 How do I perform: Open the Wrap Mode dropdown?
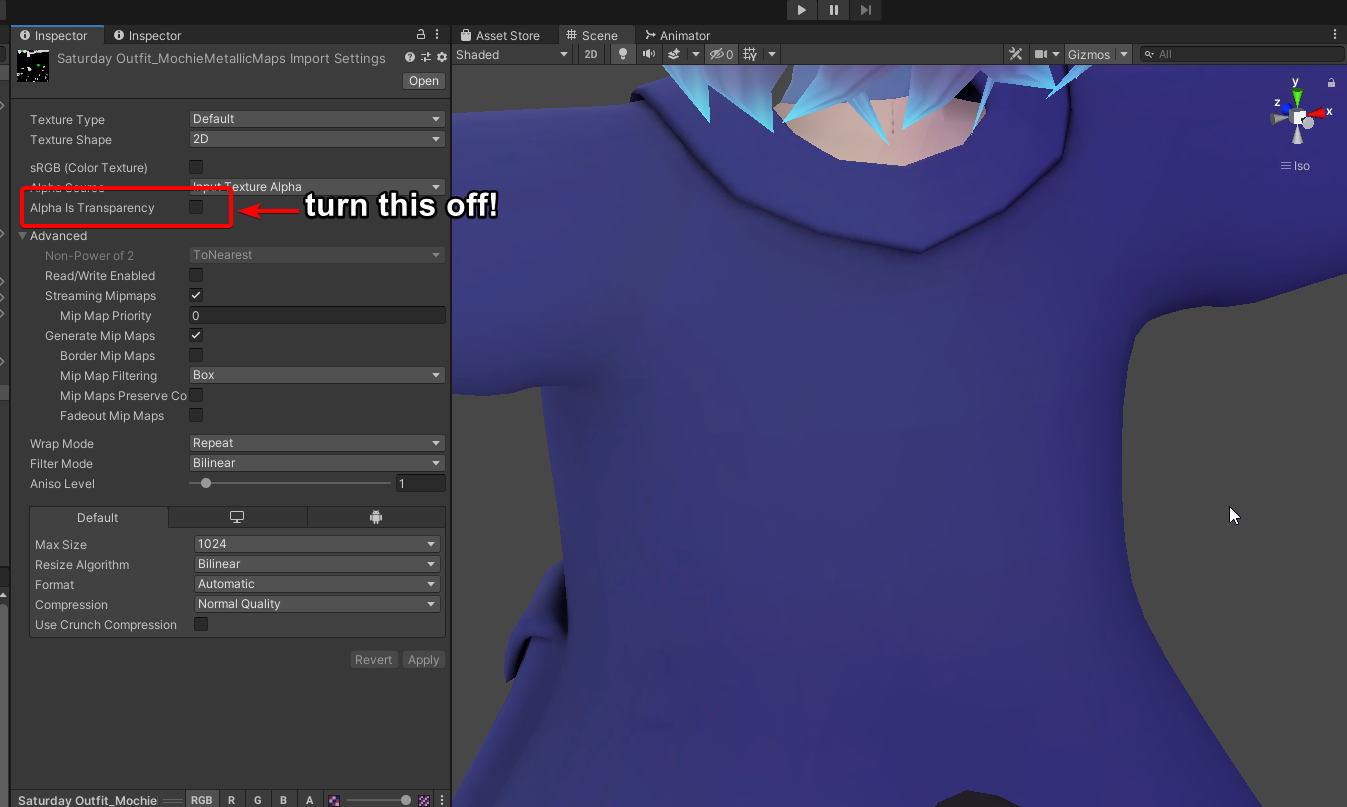[316, 442]
